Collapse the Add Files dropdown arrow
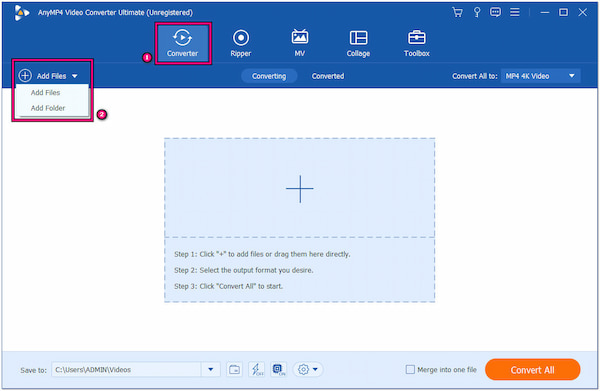 75,76
